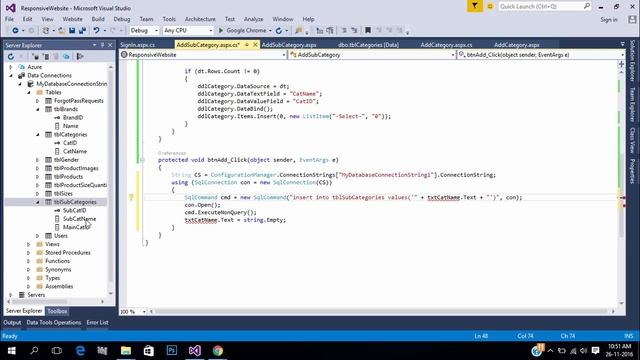This screenshot has width=640, height=360.
Task: Open the Error List panel tab
Action: tap(98, 322)
